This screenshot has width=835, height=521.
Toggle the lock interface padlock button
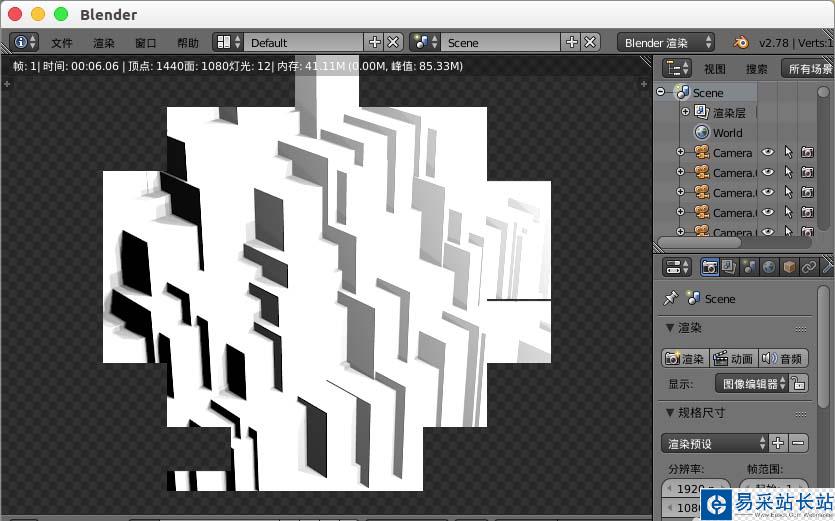(x=798, y=383)
